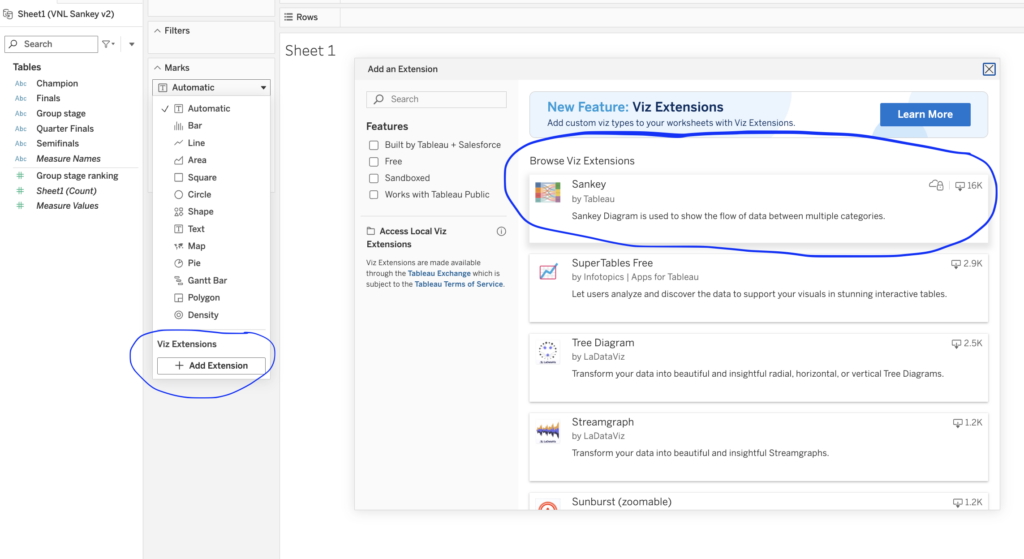This screenshot has width=1024, height=559.
Task: Open the Automatic mark type dropdown
Action: (x=211, y=87)
